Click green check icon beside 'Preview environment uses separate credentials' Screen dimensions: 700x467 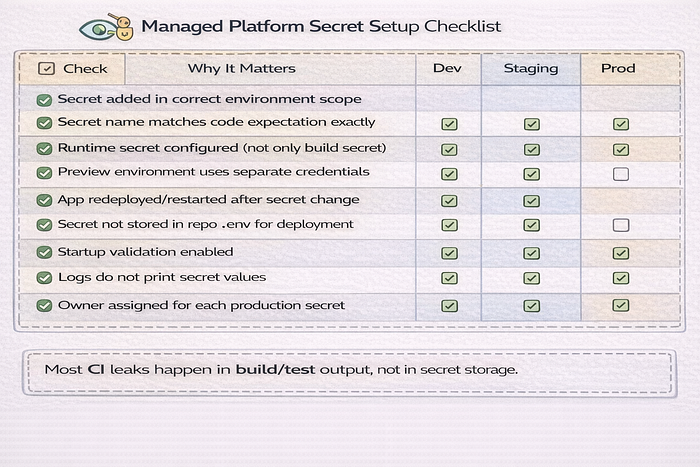coord(44,173)
